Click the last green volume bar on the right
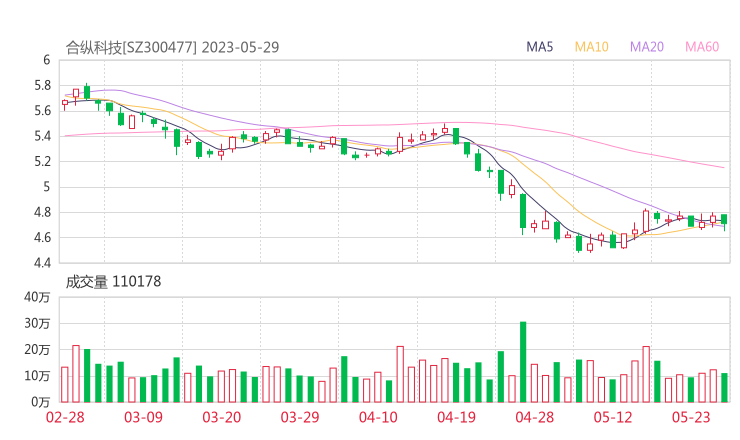This screenshot has height=440, width=740. click(x=724, y=388)
